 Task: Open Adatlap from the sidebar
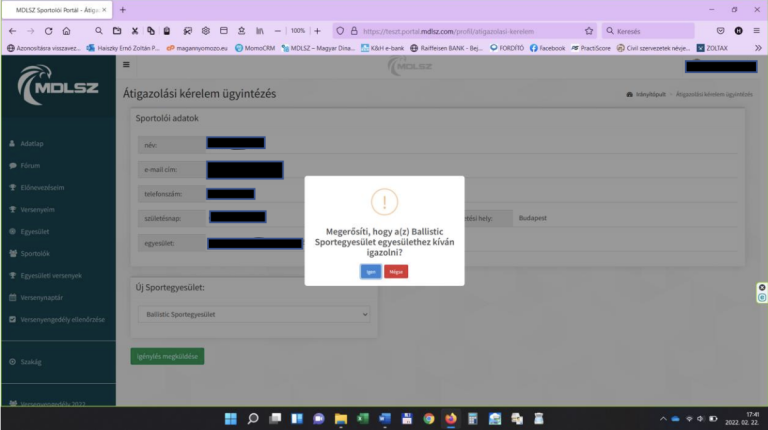coord(31,143)
